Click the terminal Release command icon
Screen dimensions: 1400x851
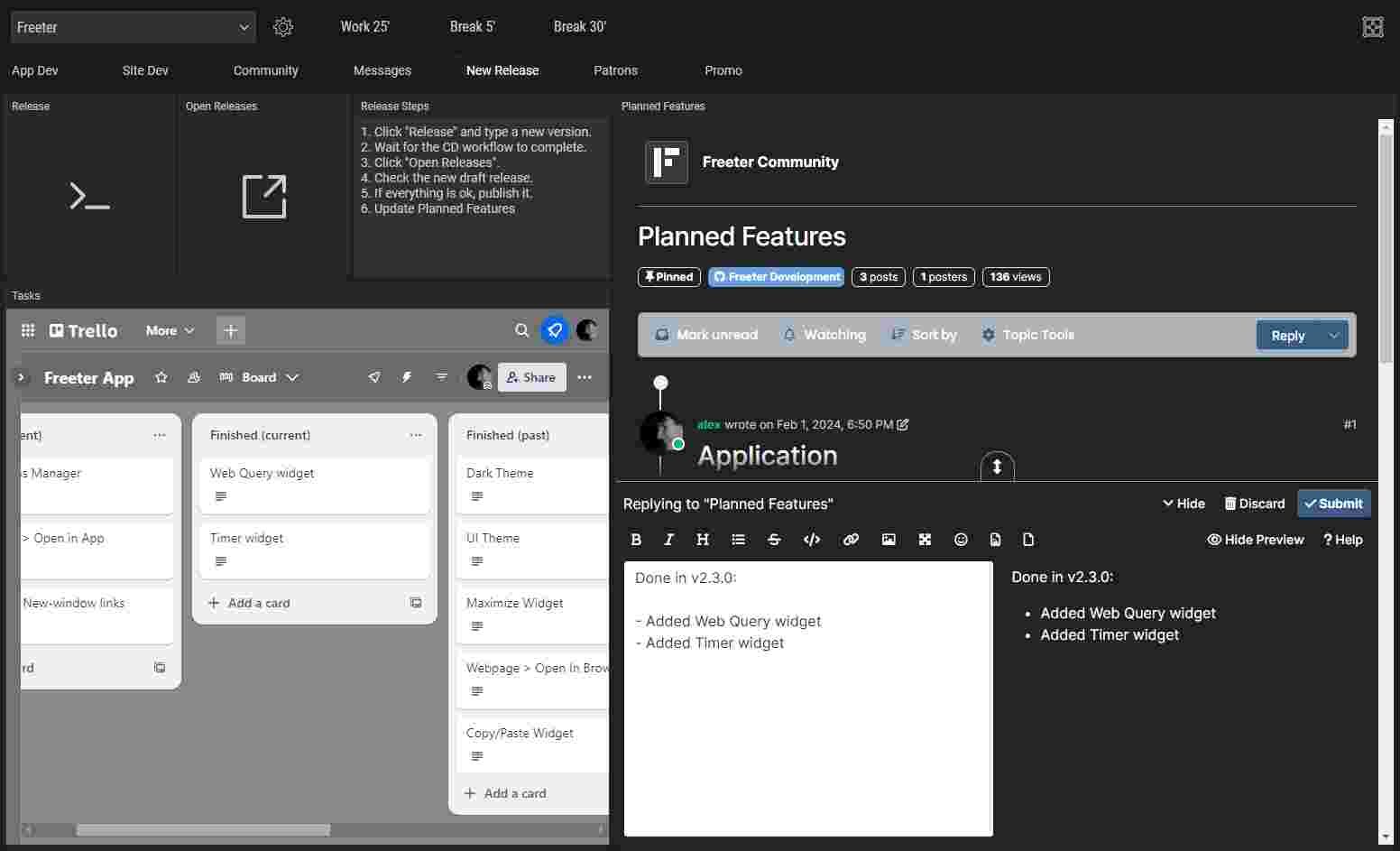(x=90, y=196)
